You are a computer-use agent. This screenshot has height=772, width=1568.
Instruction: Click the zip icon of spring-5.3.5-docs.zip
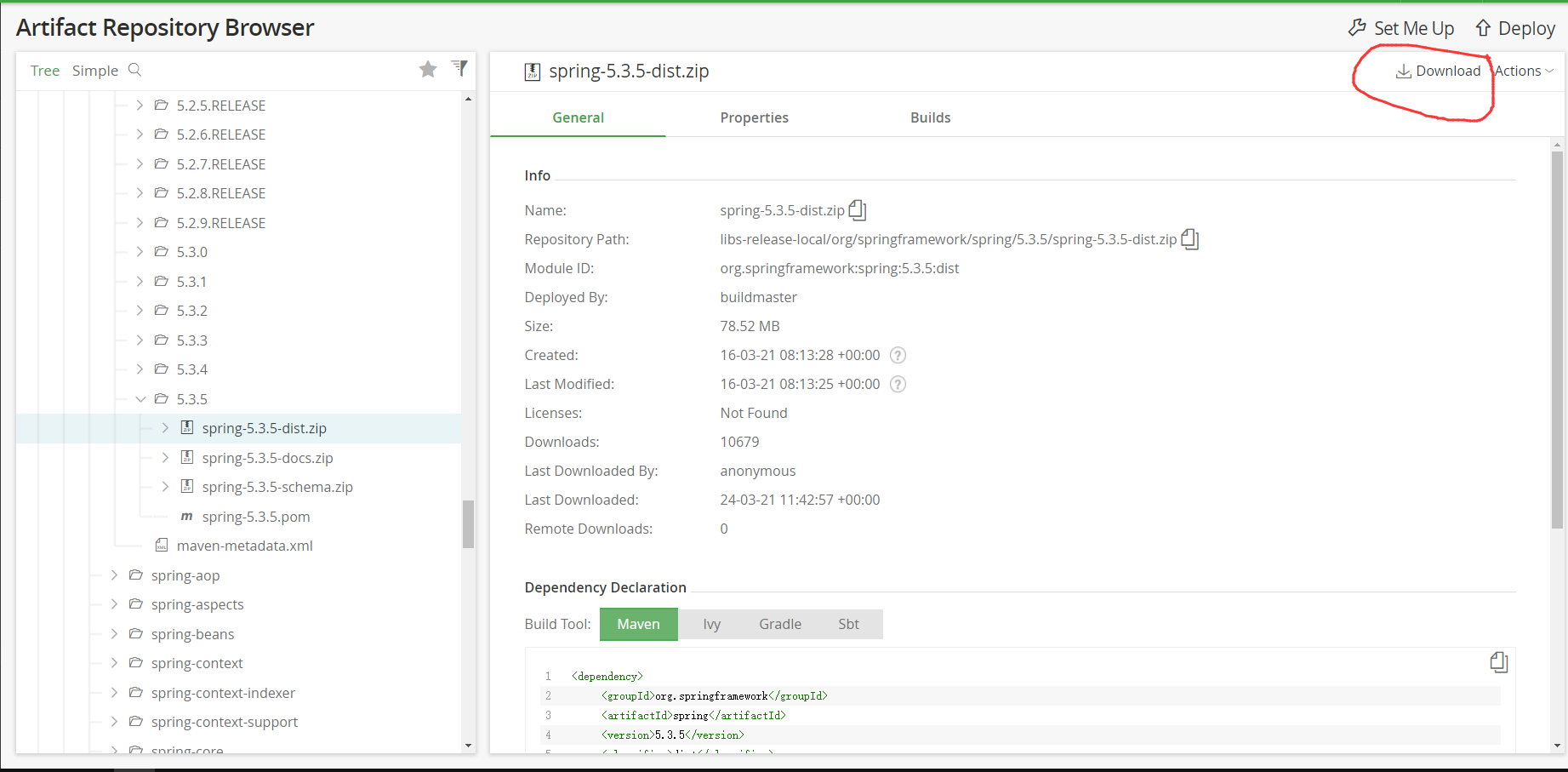click(x=187, y=457)
